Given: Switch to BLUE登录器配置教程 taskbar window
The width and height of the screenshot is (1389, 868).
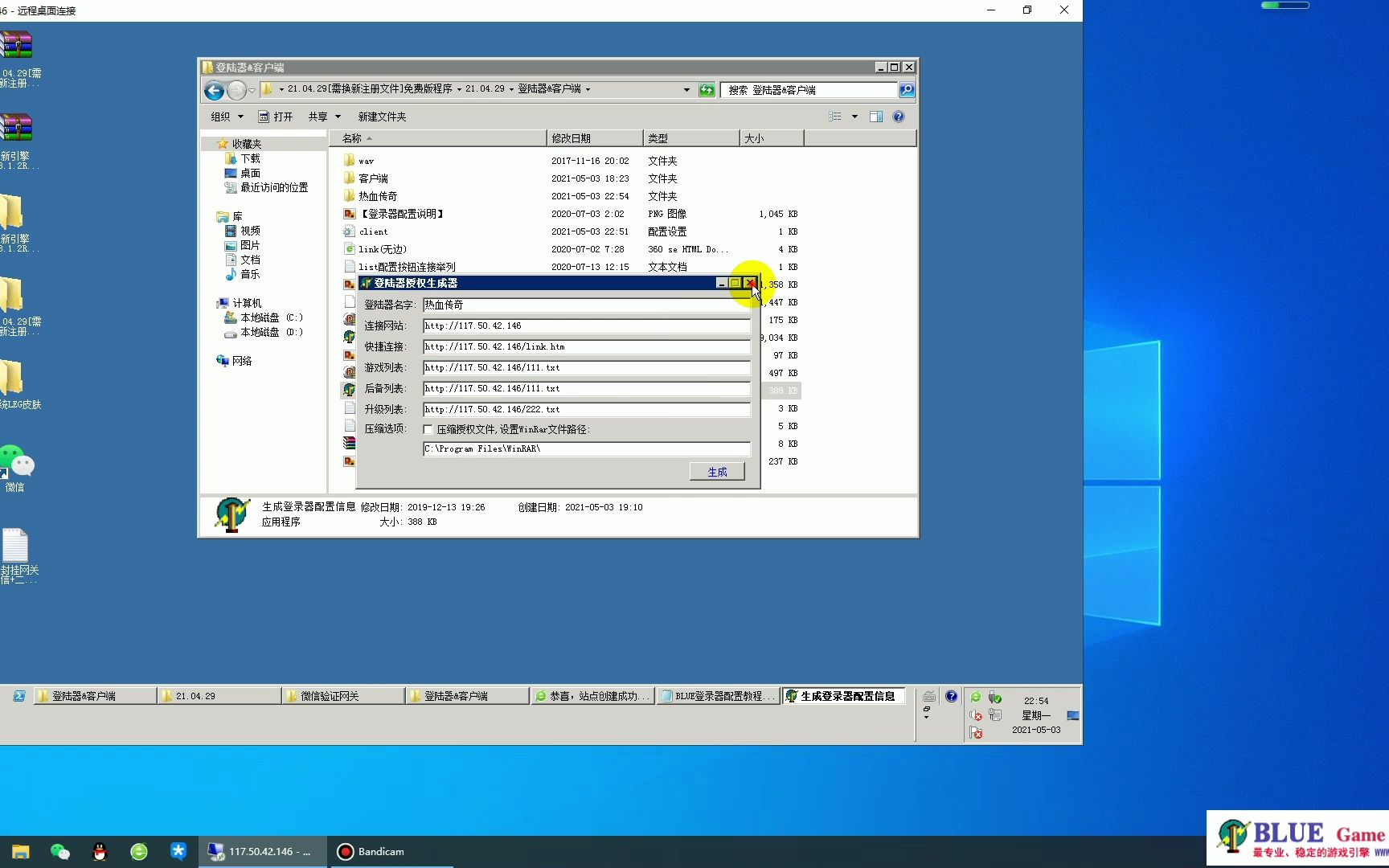Looking at the screenshot, I should (x=717, y=696).
